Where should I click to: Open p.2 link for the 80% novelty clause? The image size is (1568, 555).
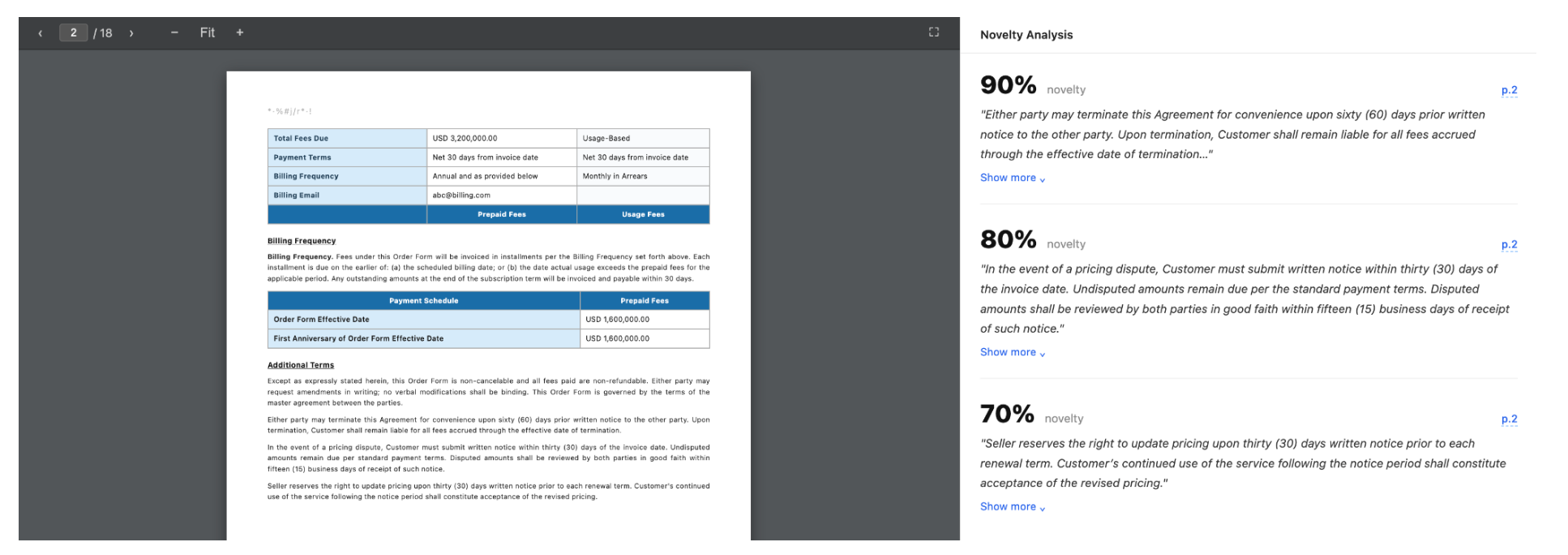point(1509,244)
